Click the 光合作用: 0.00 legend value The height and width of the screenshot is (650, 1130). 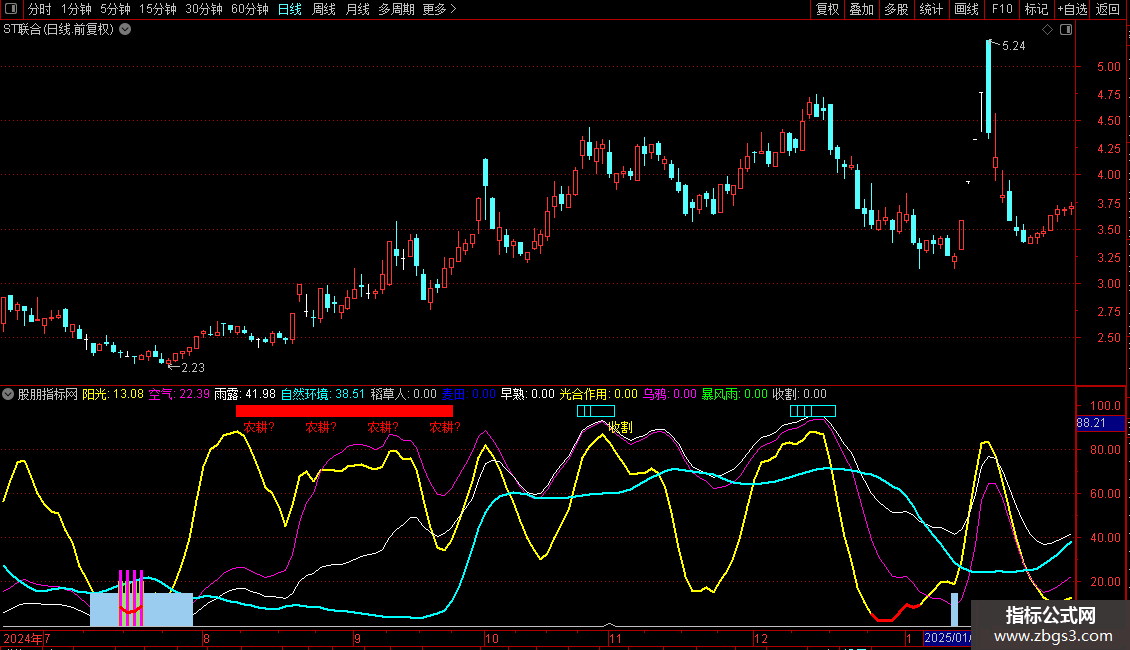coord(599,394)
